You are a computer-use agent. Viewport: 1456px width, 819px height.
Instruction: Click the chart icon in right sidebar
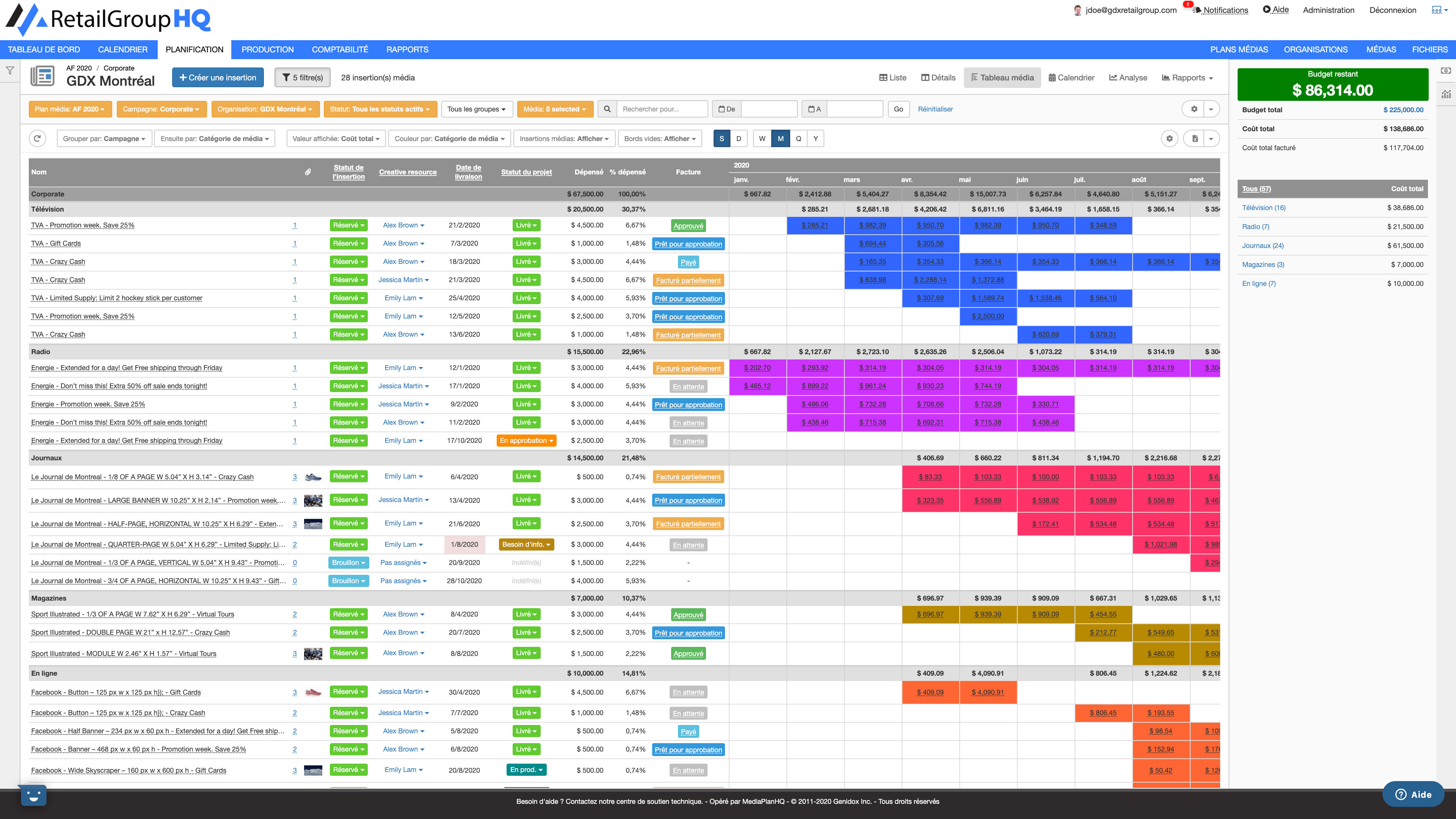pyautogui.click(x=1446, y=94)
